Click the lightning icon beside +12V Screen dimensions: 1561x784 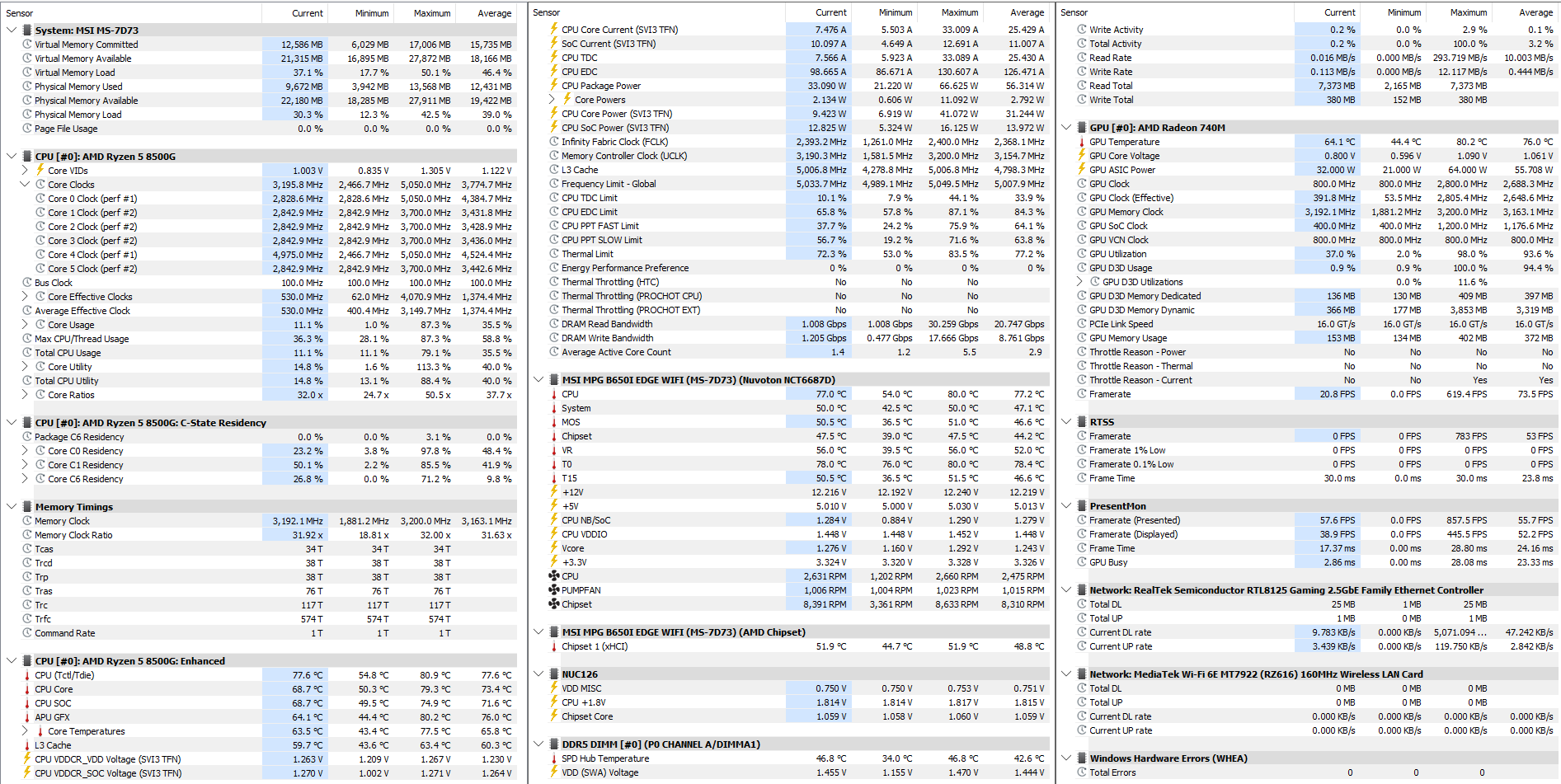coord(554,492)
